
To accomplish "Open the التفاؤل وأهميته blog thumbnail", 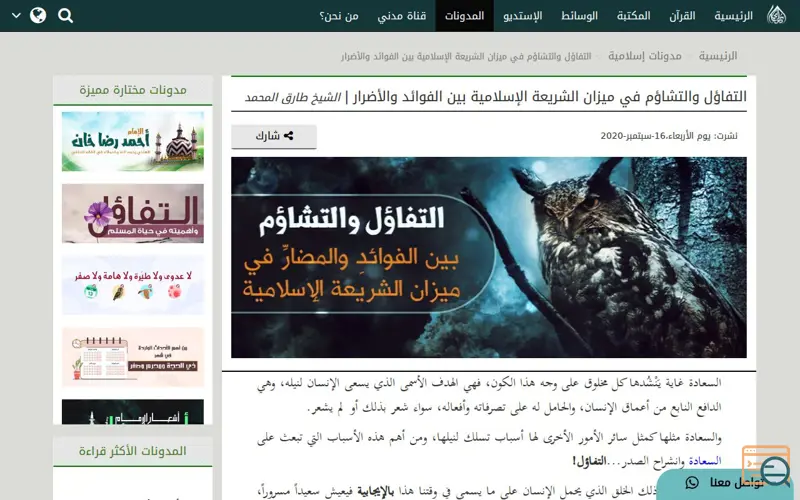I will [x=133, y=213].
